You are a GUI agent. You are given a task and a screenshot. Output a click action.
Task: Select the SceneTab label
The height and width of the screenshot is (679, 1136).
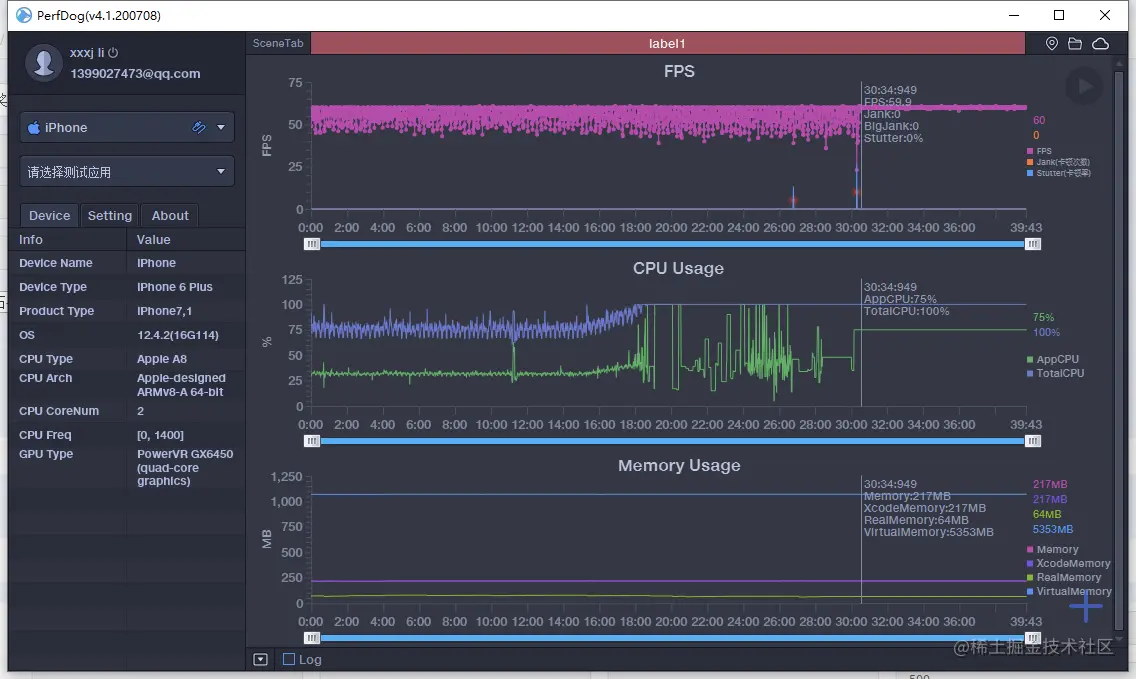point(278,43)
